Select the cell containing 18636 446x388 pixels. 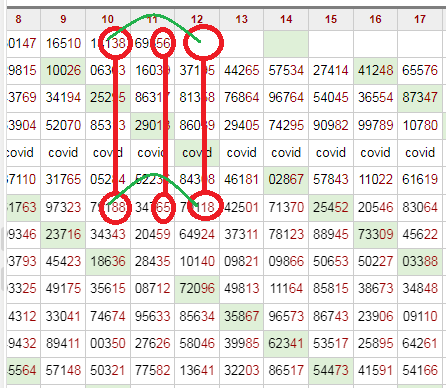click(x=108, y=262)
